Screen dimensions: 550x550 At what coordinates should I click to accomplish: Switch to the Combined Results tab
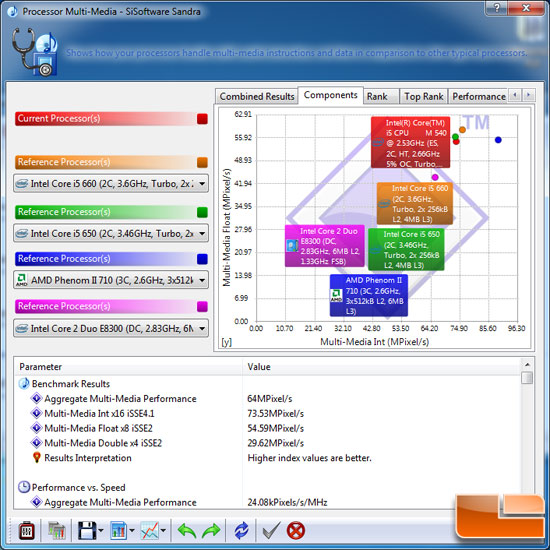pyautogui.click(x=257, y=96)
